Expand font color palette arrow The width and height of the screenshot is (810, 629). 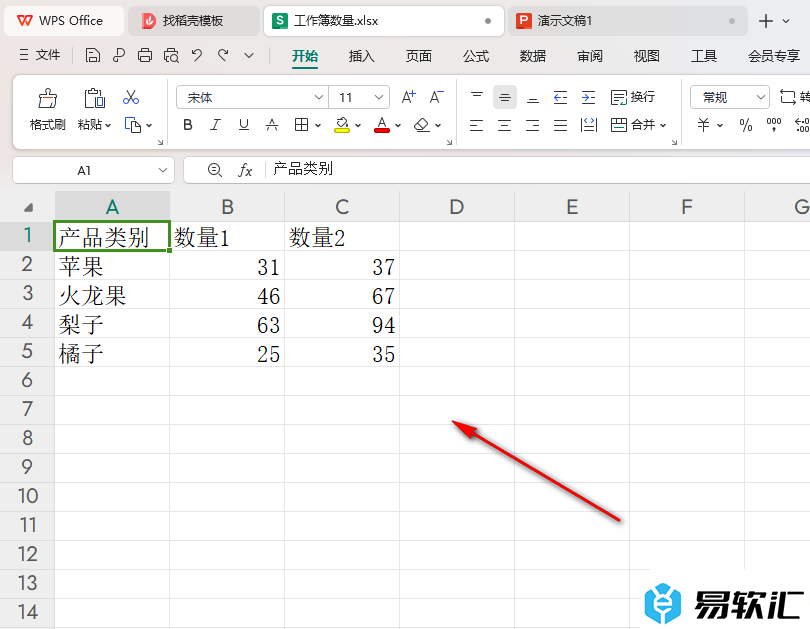click(398, 125)
